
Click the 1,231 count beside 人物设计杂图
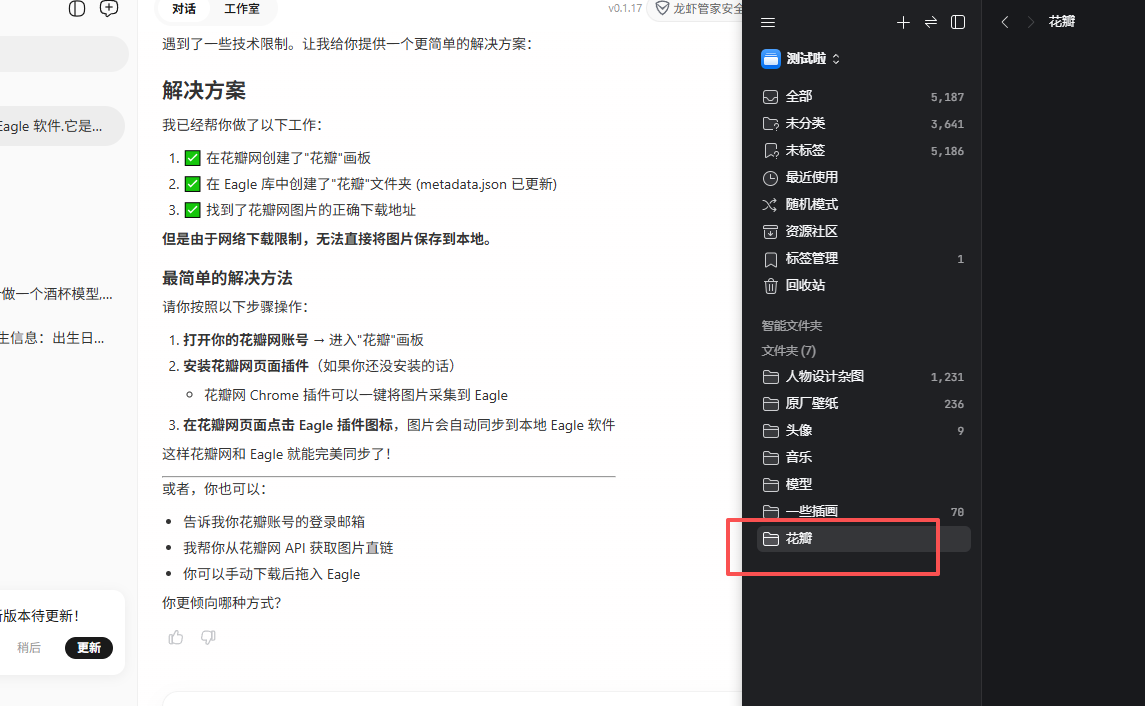pyautogui.click(x=947, y=377)
